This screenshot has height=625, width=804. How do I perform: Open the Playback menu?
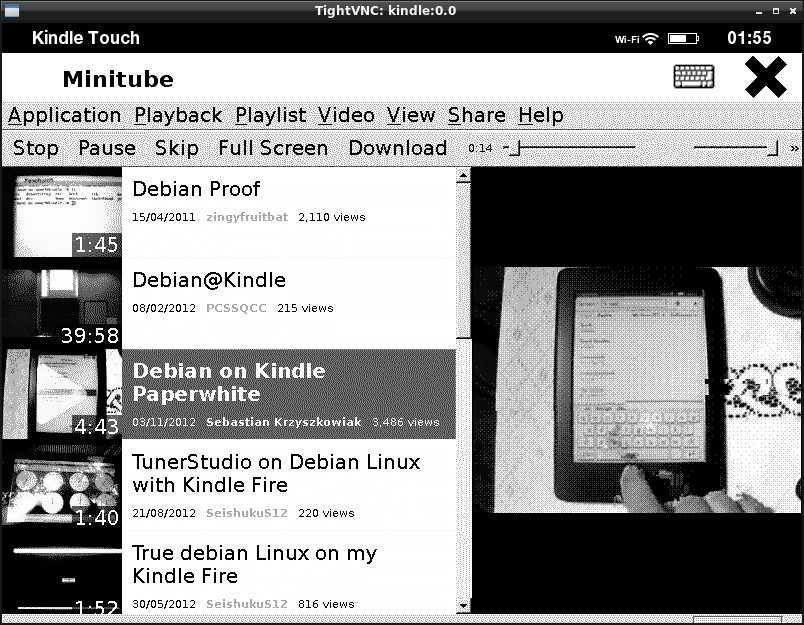click(178, 115)
